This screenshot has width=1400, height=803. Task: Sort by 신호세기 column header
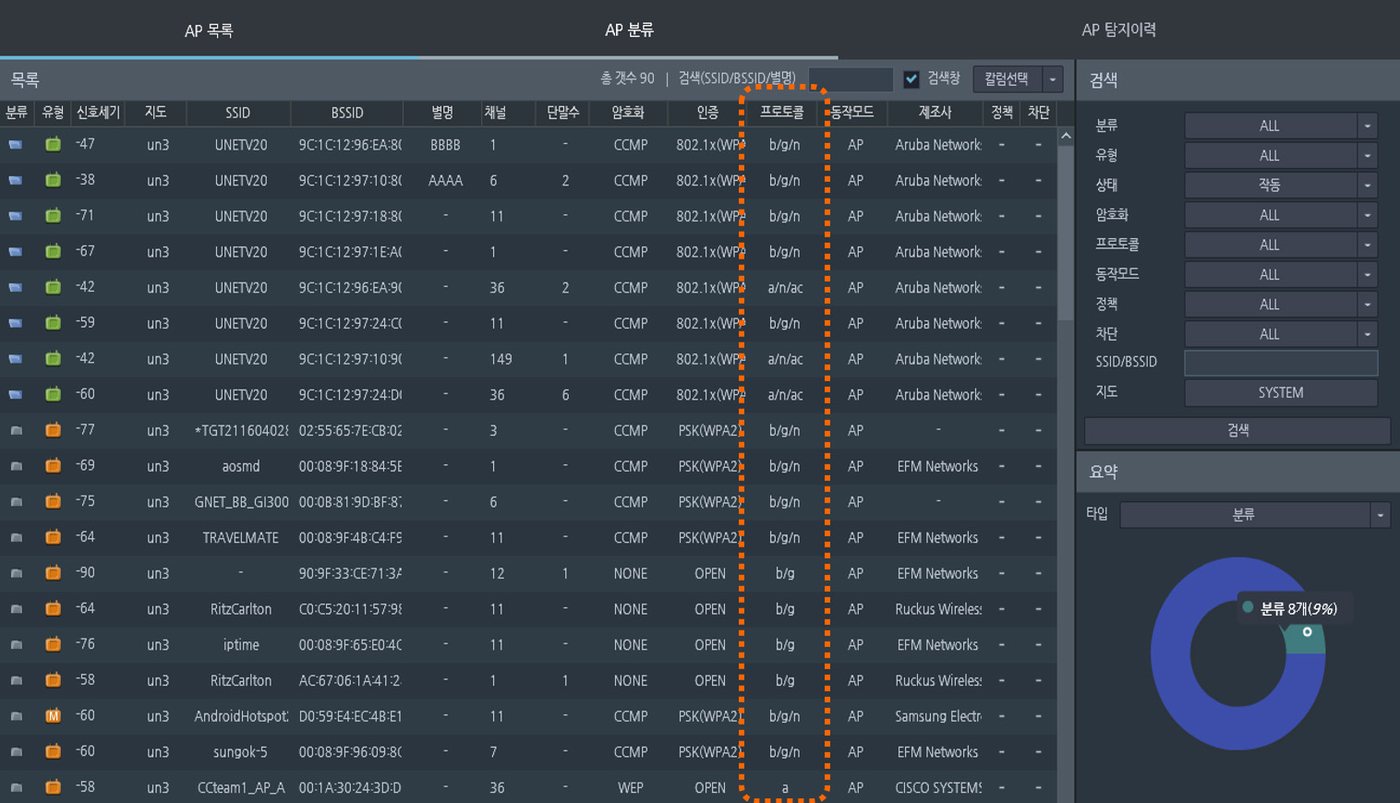pos(98,113)
